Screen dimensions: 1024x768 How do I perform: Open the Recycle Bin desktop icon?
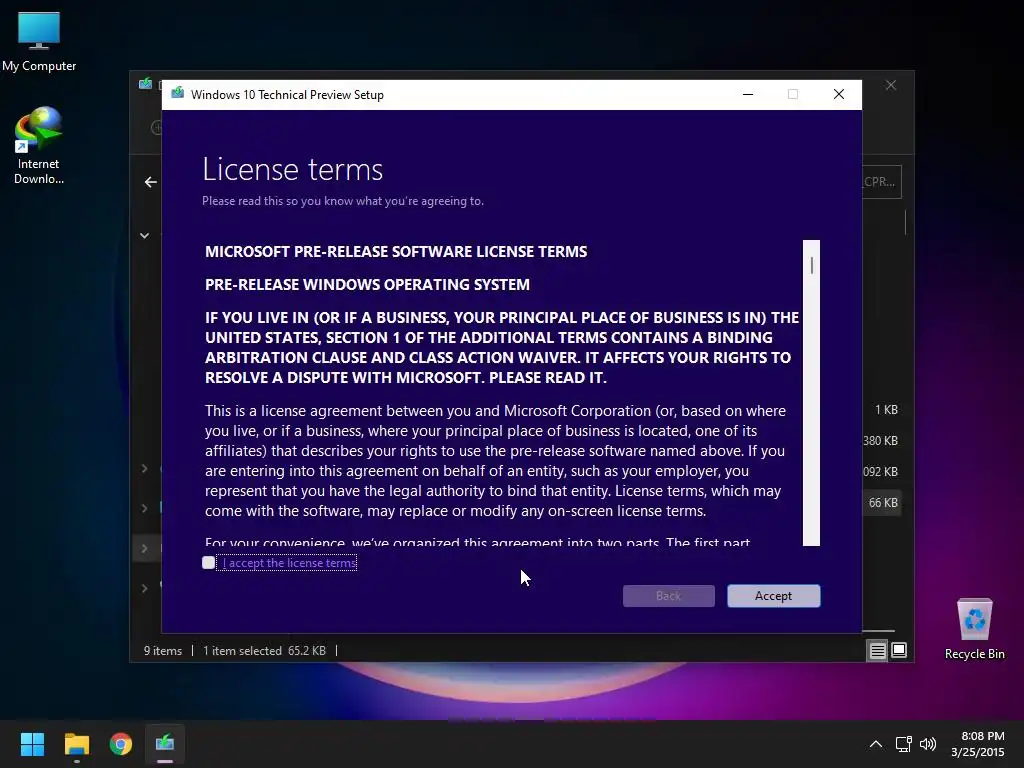(x=974, y=629)
